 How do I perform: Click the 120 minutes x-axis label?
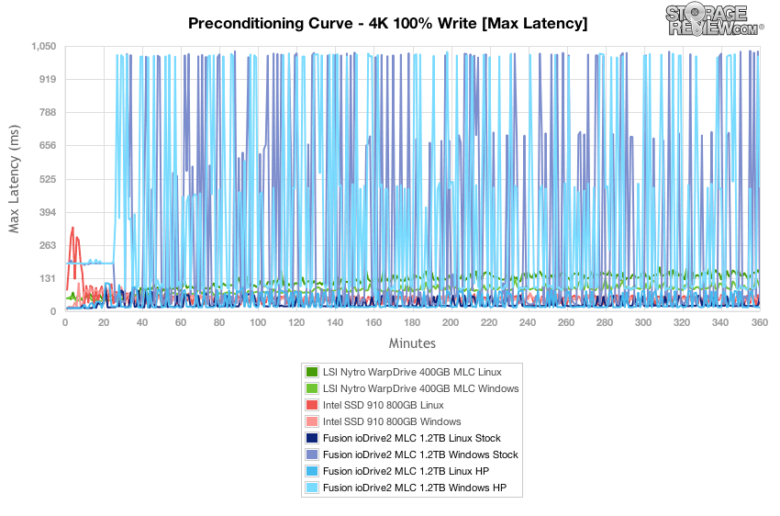(296, 322)
